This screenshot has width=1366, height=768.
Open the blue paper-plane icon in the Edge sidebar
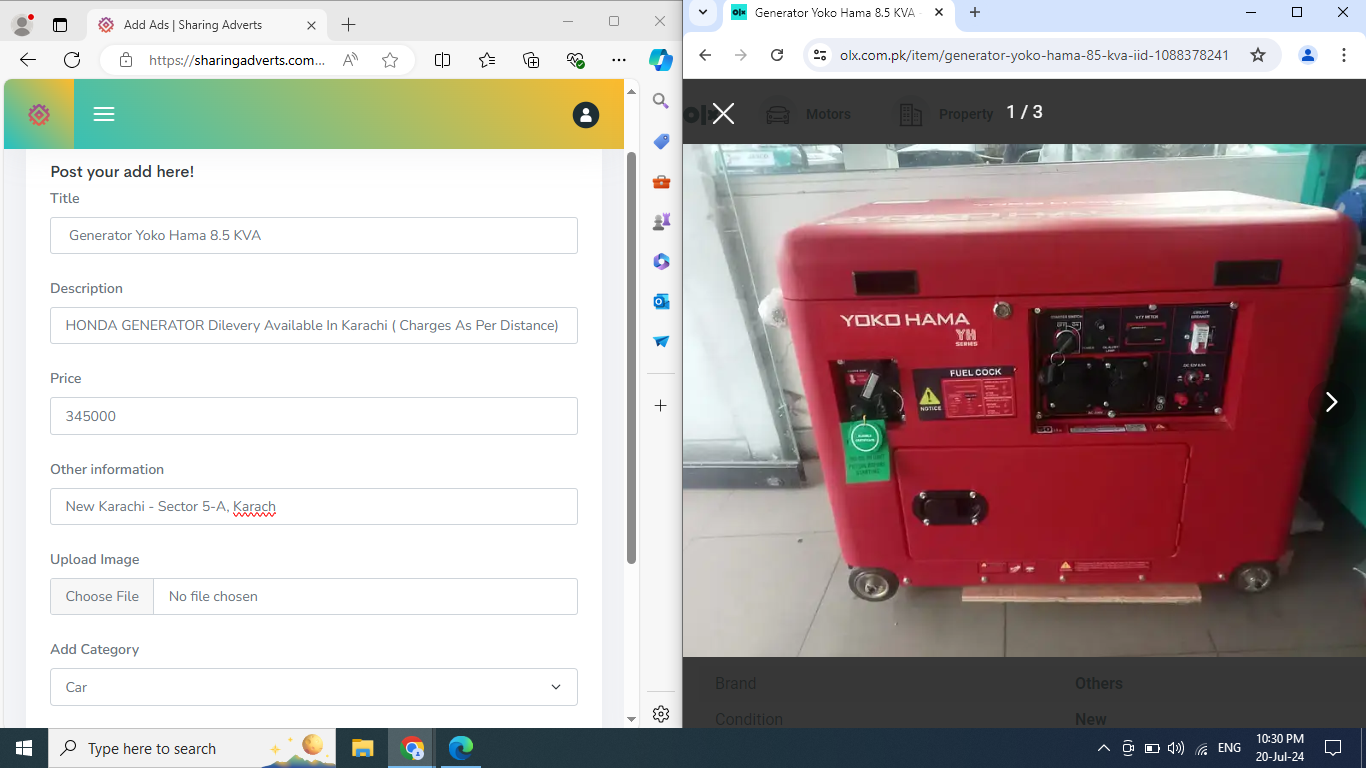point(661,341)
